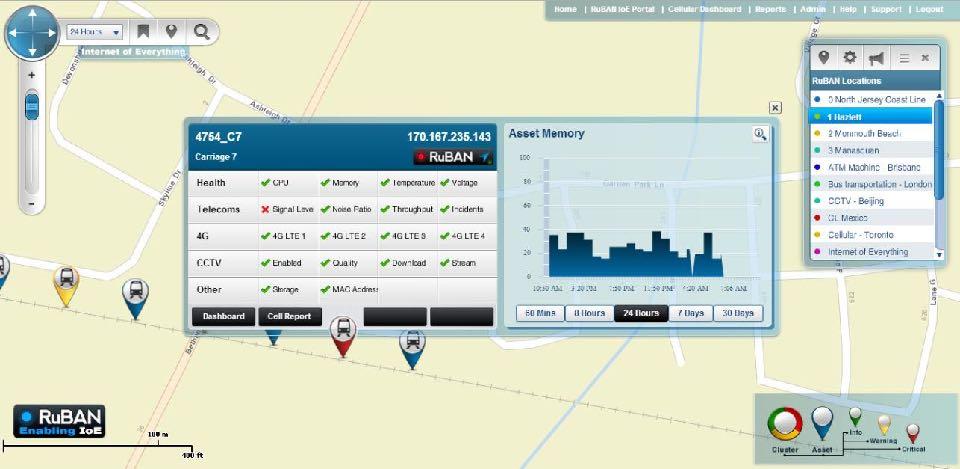
Task: Click the RuBAN logo badge in asset header
Action: (453, 157)
